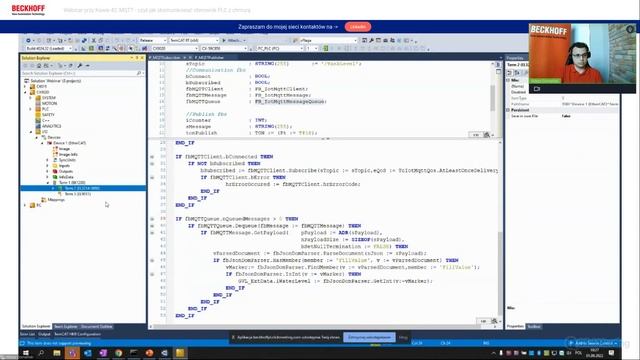
Task: Open File Explorer from taskbar
Action: [57, 353]
